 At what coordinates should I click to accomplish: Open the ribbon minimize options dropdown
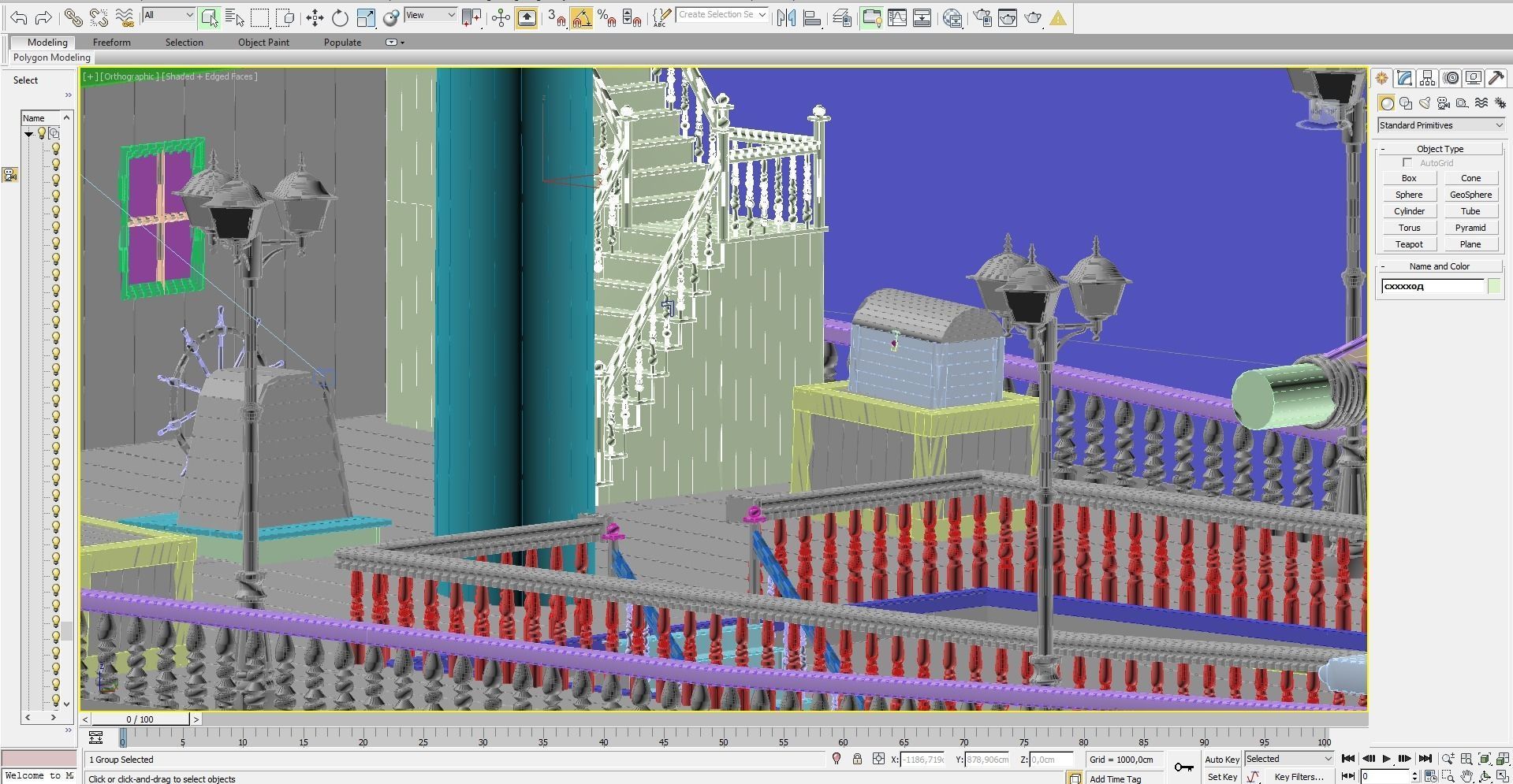pyautogui.click(x=394, y=43)
